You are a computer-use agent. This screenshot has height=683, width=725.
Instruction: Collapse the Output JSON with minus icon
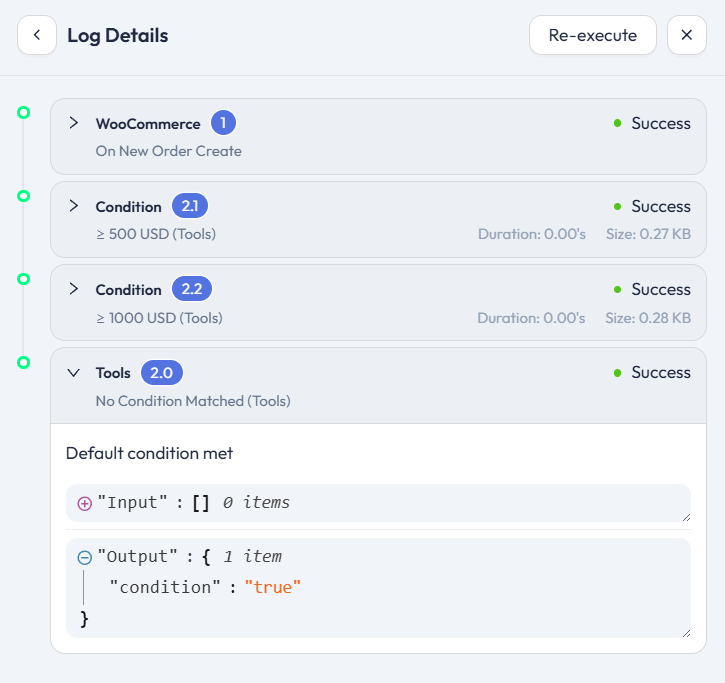(x=84, y=557)
